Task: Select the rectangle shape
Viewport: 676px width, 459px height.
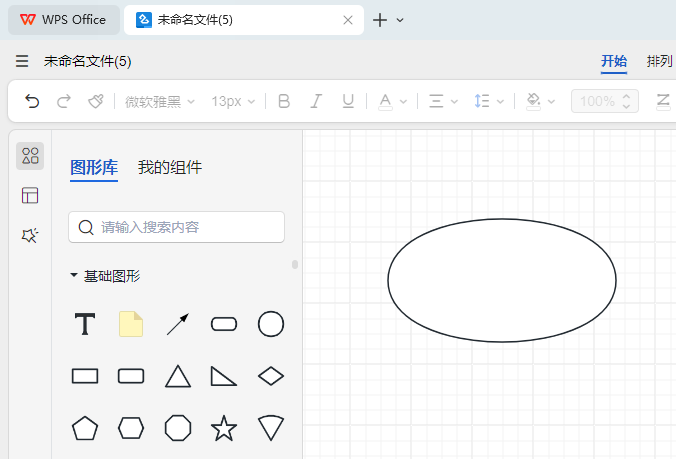Action: click(85, 376)
